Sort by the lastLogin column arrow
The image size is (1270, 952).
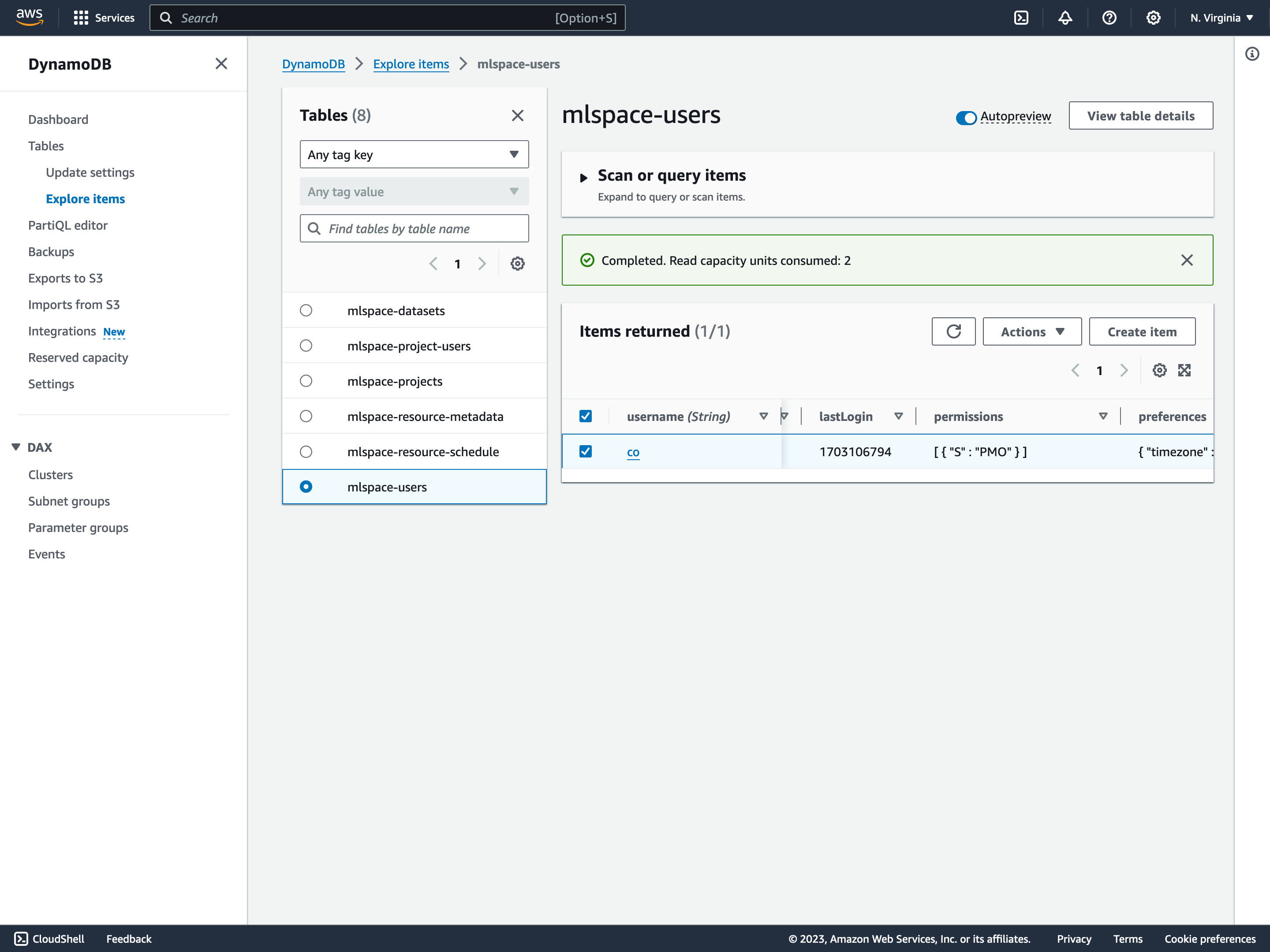click(898, 416)
